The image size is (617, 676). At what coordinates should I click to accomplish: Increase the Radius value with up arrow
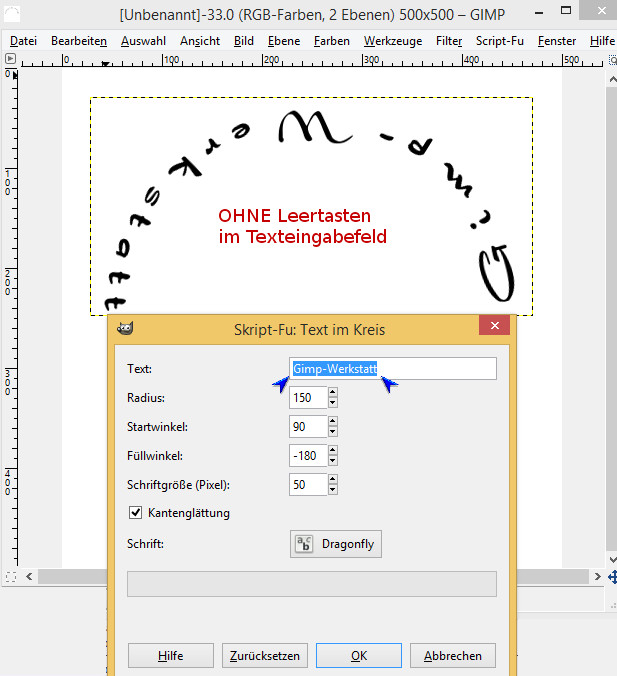pyautogui.click(x=332, y=392)
